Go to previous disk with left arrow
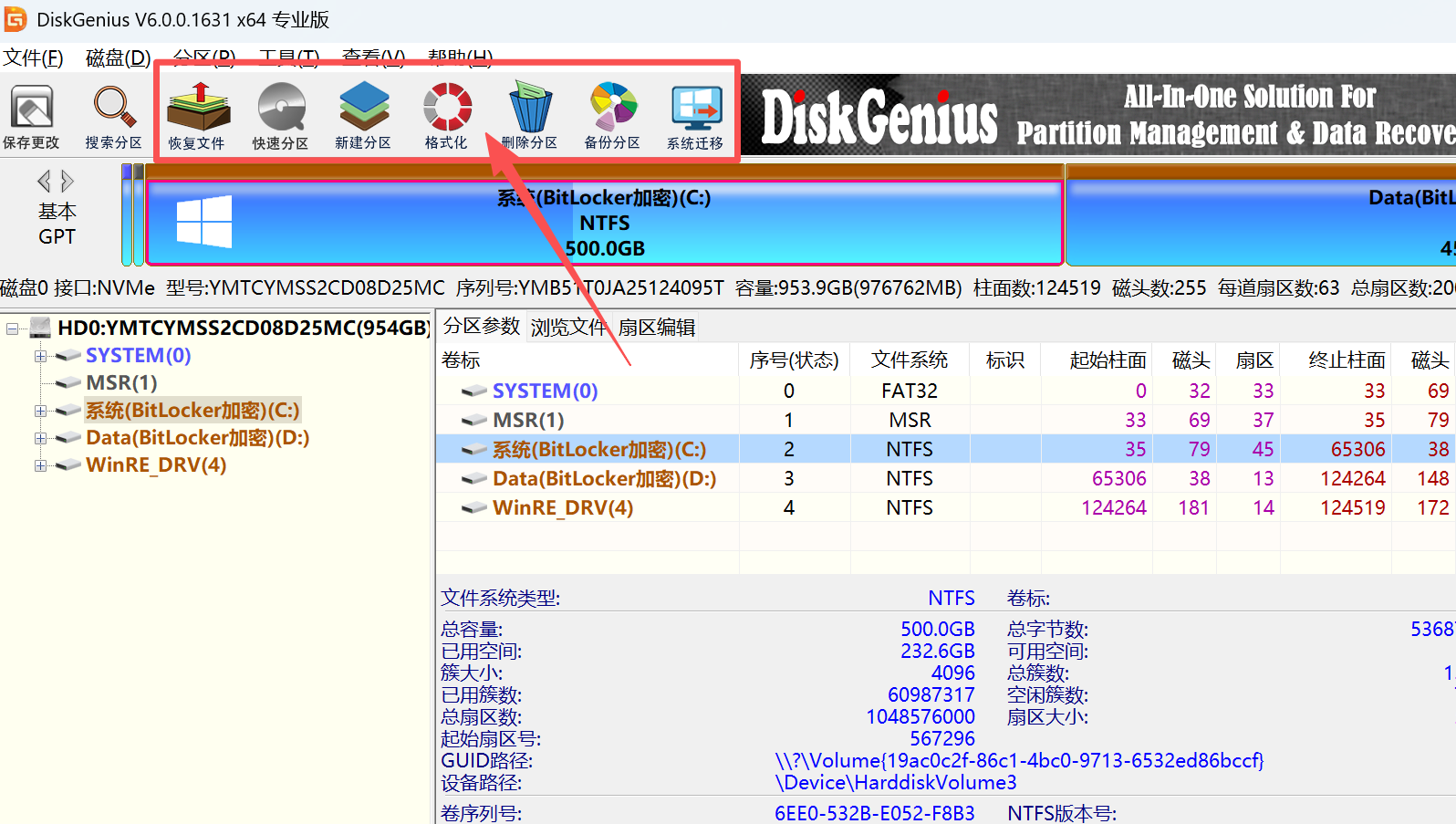Image resolution: width=1456 pixels, height=824 pixels. pos(44,181)
